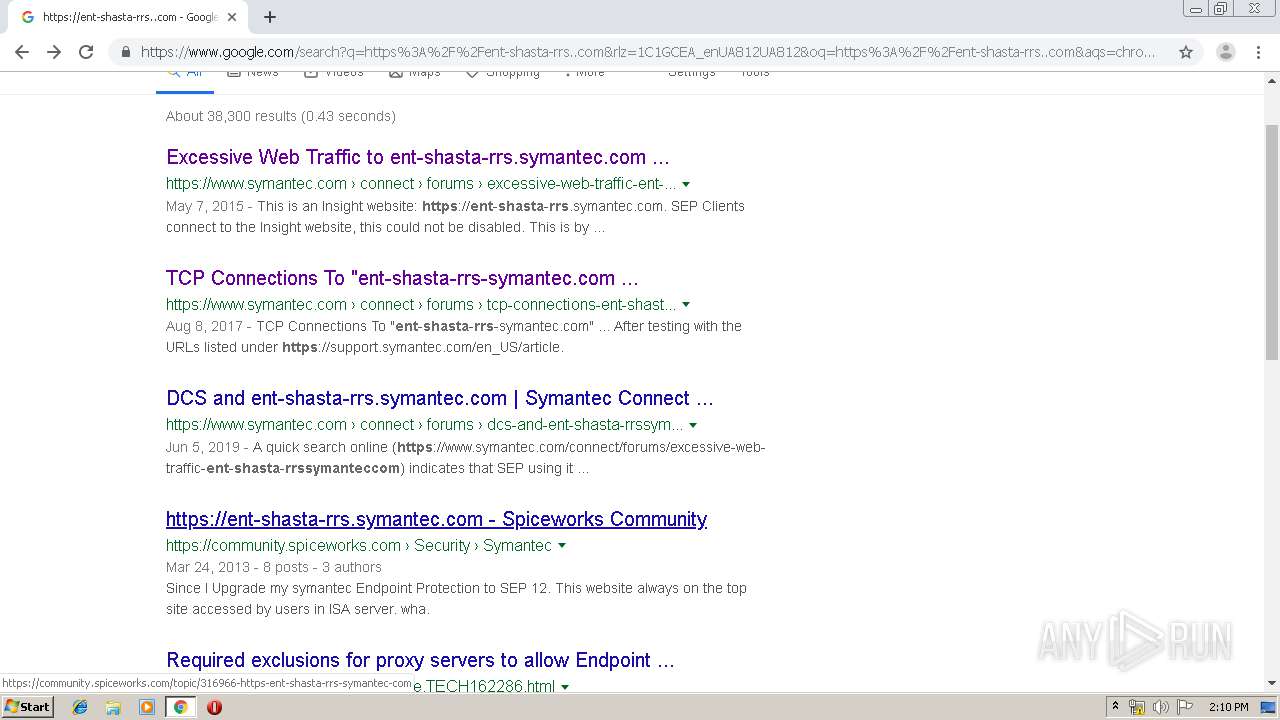
Task: Switch to the Shopping results tab
Action: [503, 74]
